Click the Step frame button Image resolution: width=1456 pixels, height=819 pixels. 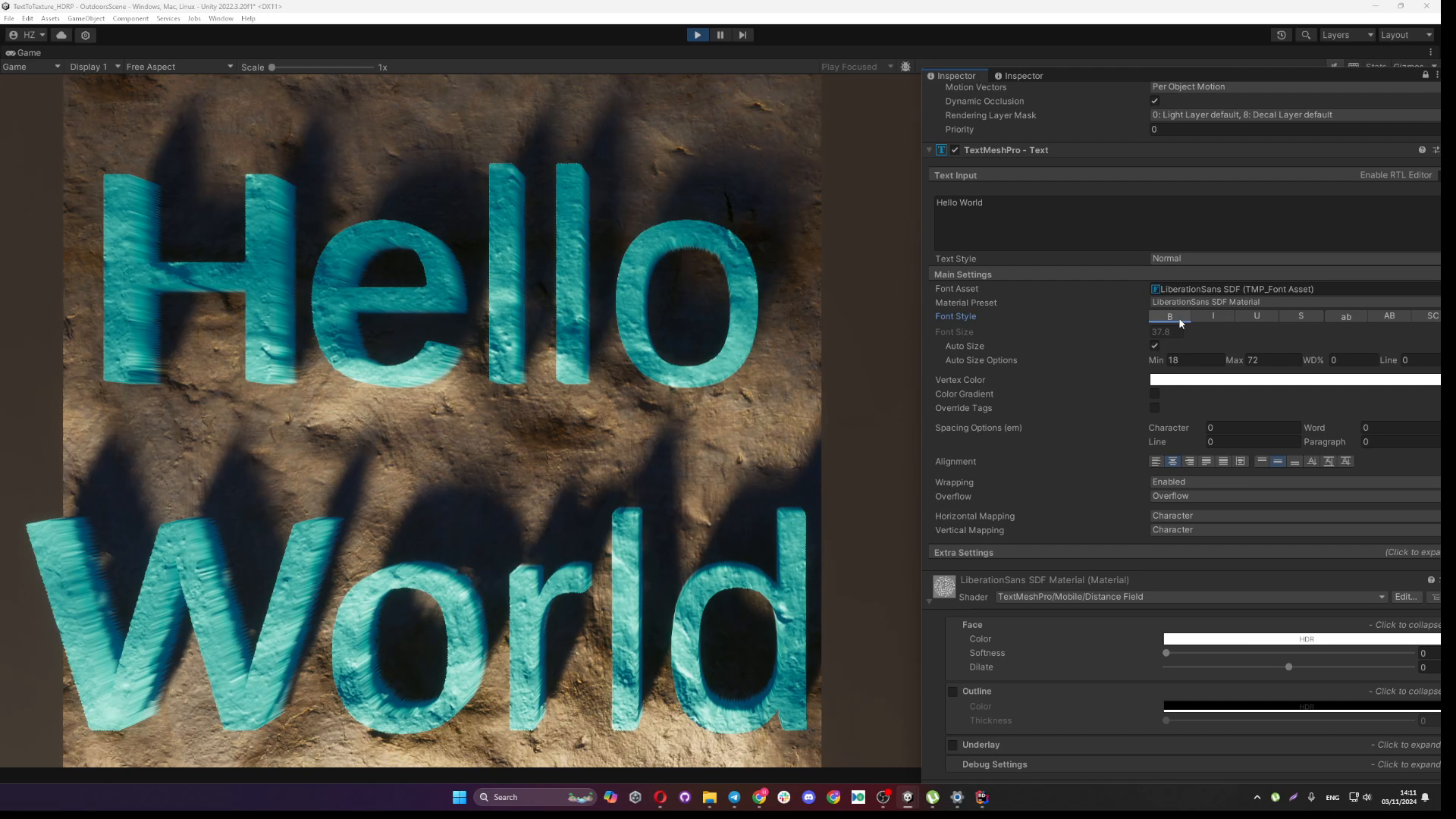(742, 35)
